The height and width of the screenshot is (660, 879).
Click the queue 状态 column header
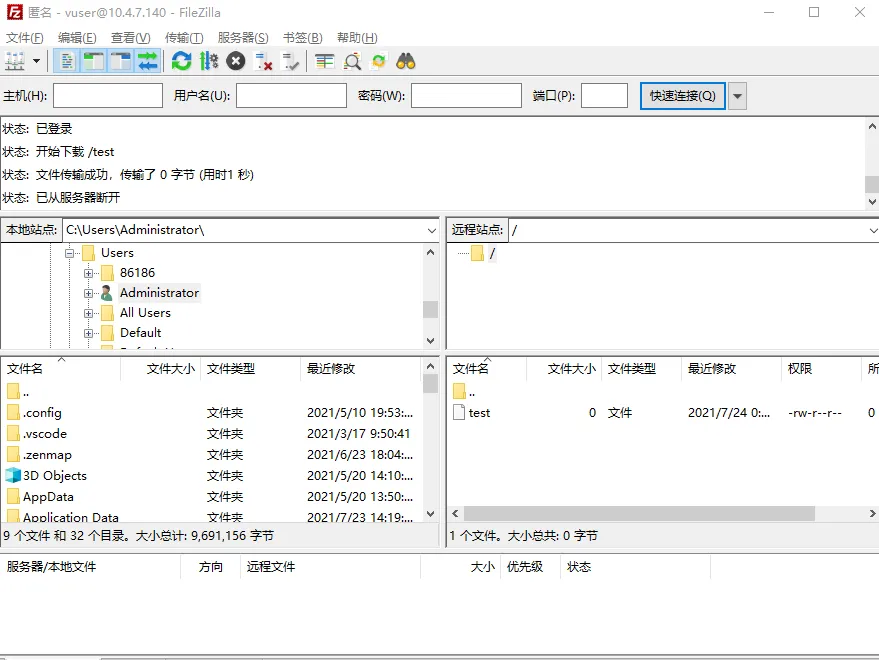tap(635, 567)
